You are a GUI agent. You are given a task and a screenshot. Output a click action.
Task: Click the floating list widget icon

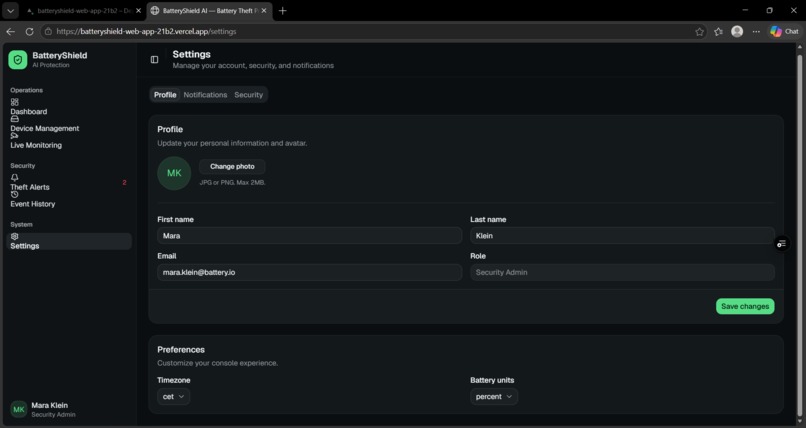(781, 244)
